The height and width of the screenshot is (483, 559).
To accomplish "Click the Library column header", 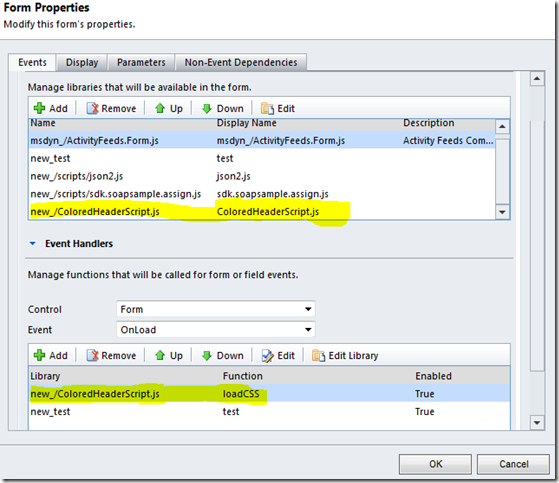I will pos(45,376).
